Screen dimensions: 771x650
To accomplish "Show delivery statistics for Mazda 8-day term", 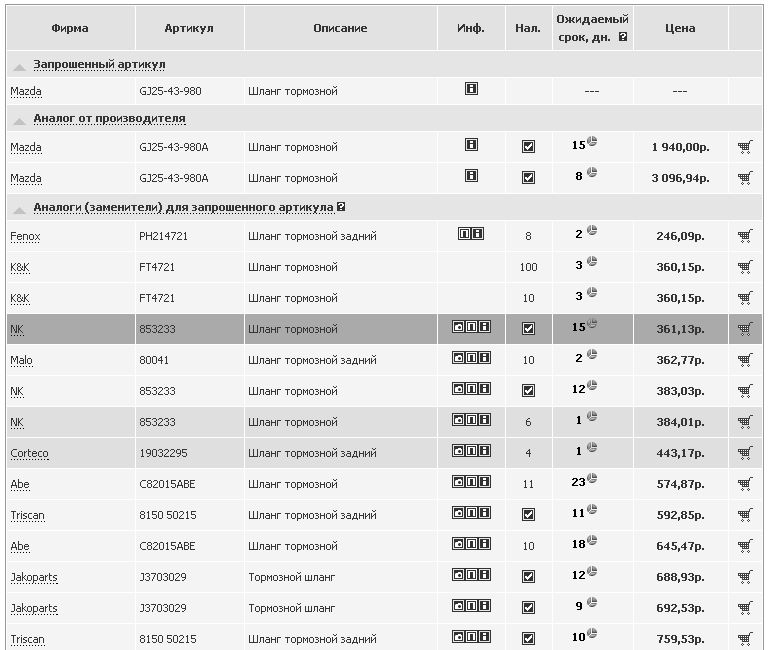I will [592, 172].
